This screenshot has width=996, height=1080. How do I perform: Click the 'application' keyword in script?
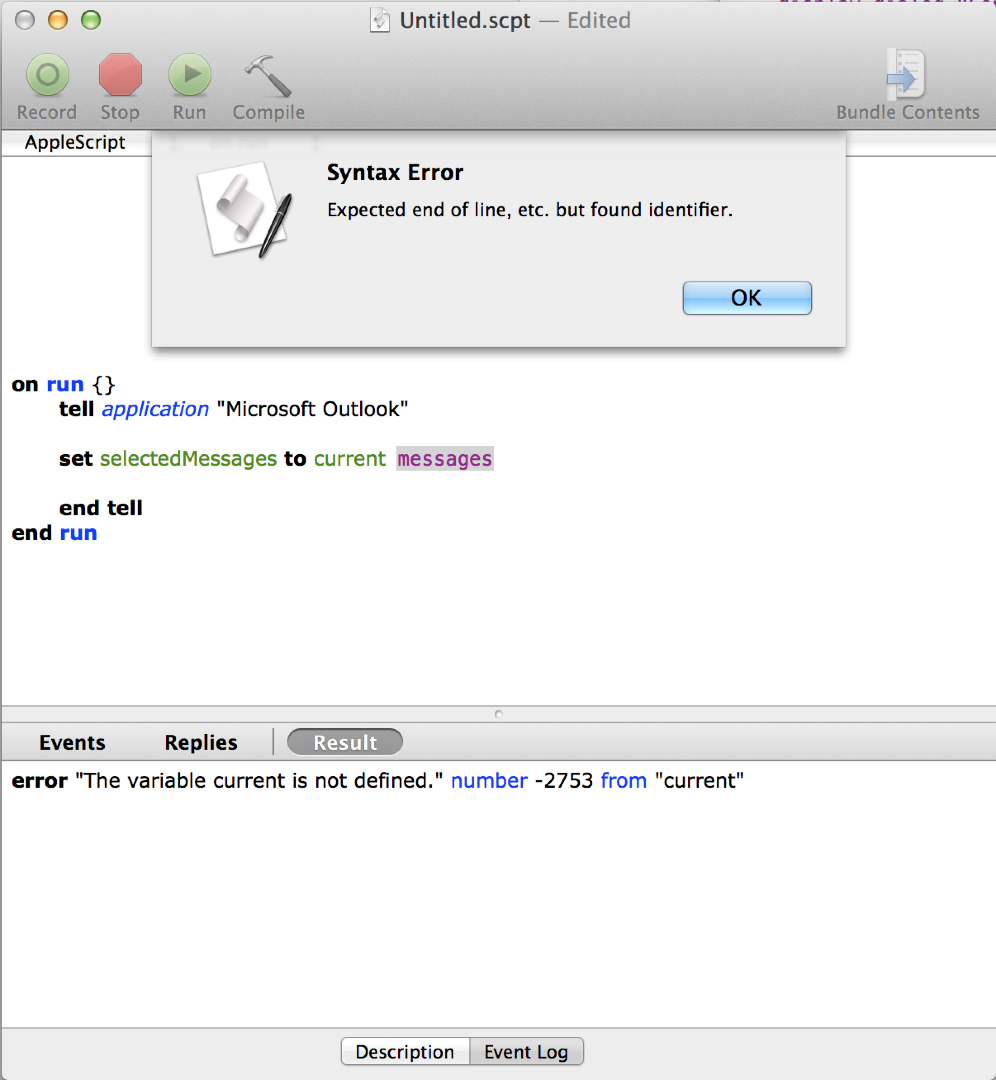point(155,409)
